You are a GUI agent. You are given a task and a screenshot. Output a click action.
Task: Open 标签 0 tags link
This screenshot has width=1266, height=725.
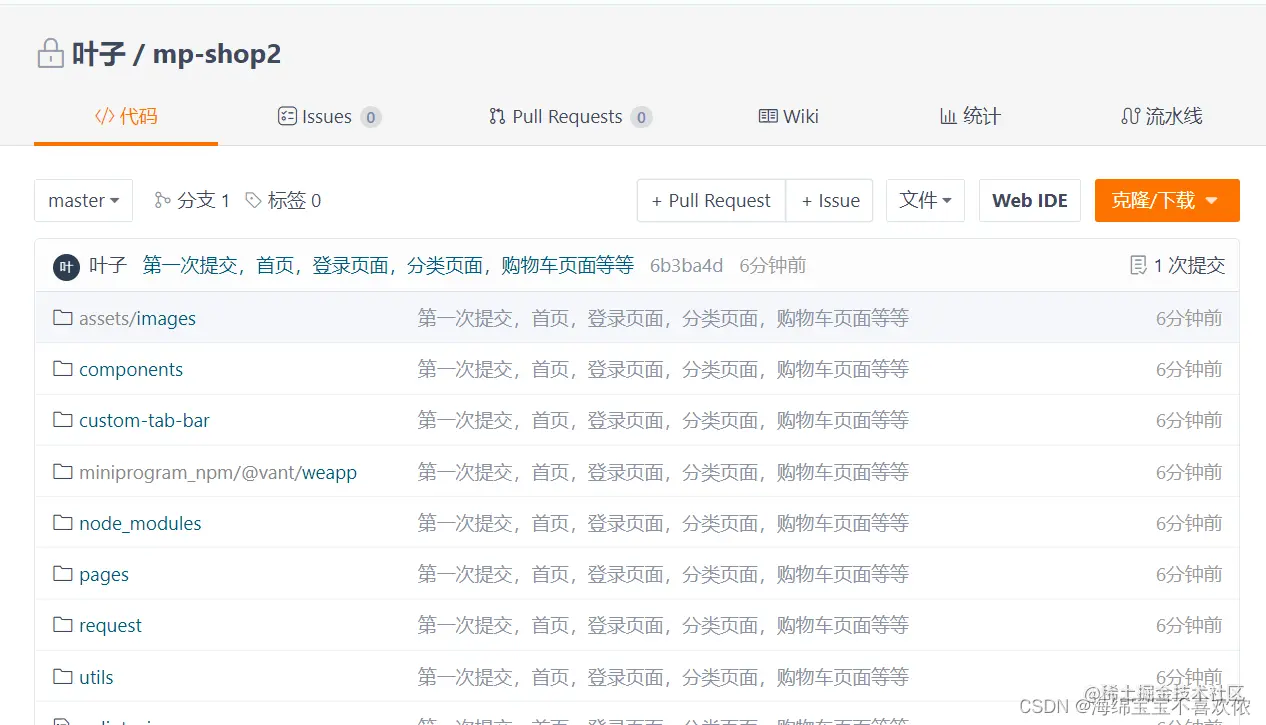(x=283, y=200)
